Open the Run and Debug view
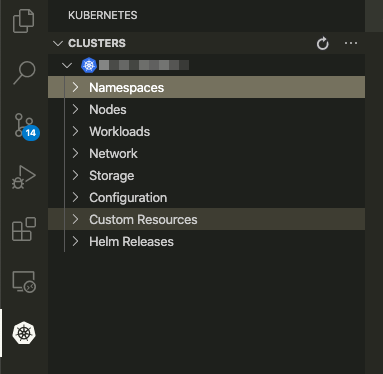The height and width of the screenshot is (374, 383). coord(24,177)
